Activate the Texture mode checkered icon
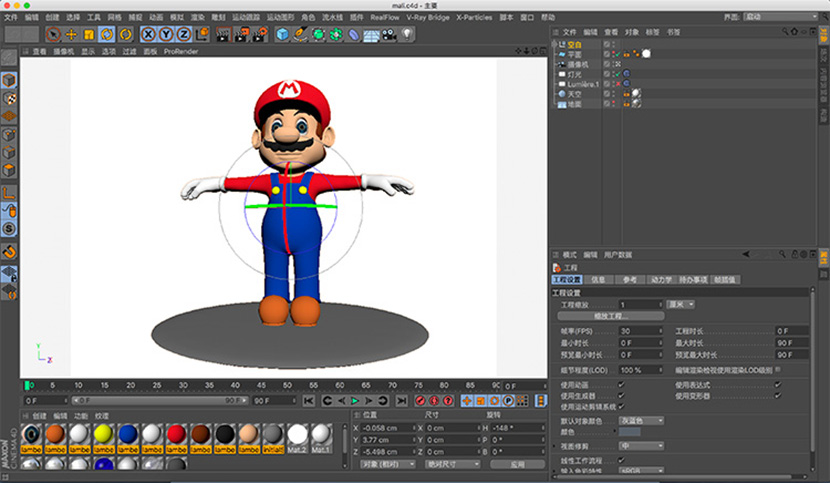830x483 pixels. coord(9,99)
